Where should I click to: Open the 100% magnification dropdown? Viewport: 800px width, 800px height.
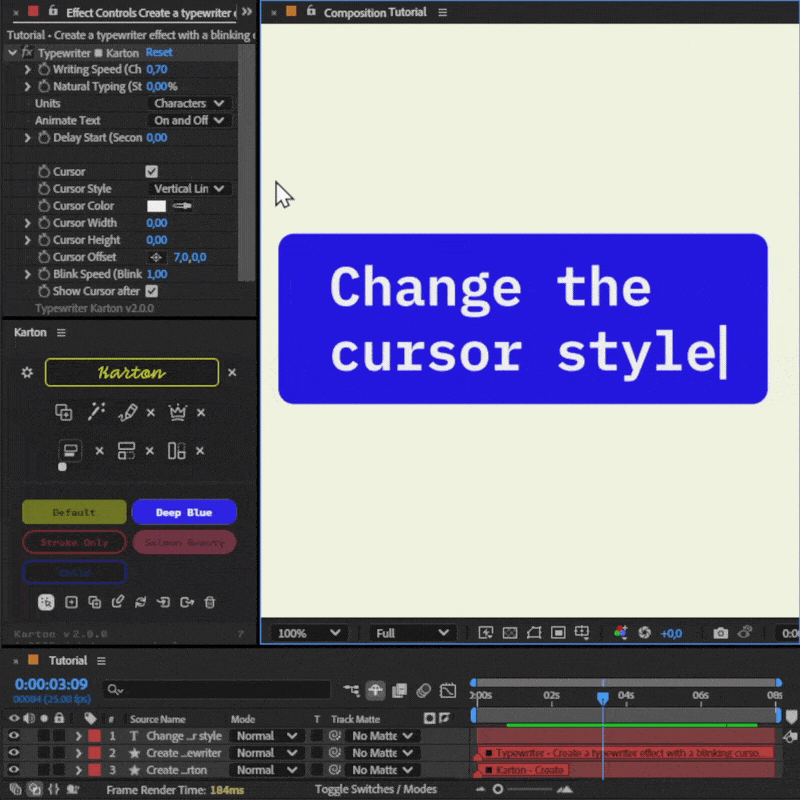coord(307,632)
